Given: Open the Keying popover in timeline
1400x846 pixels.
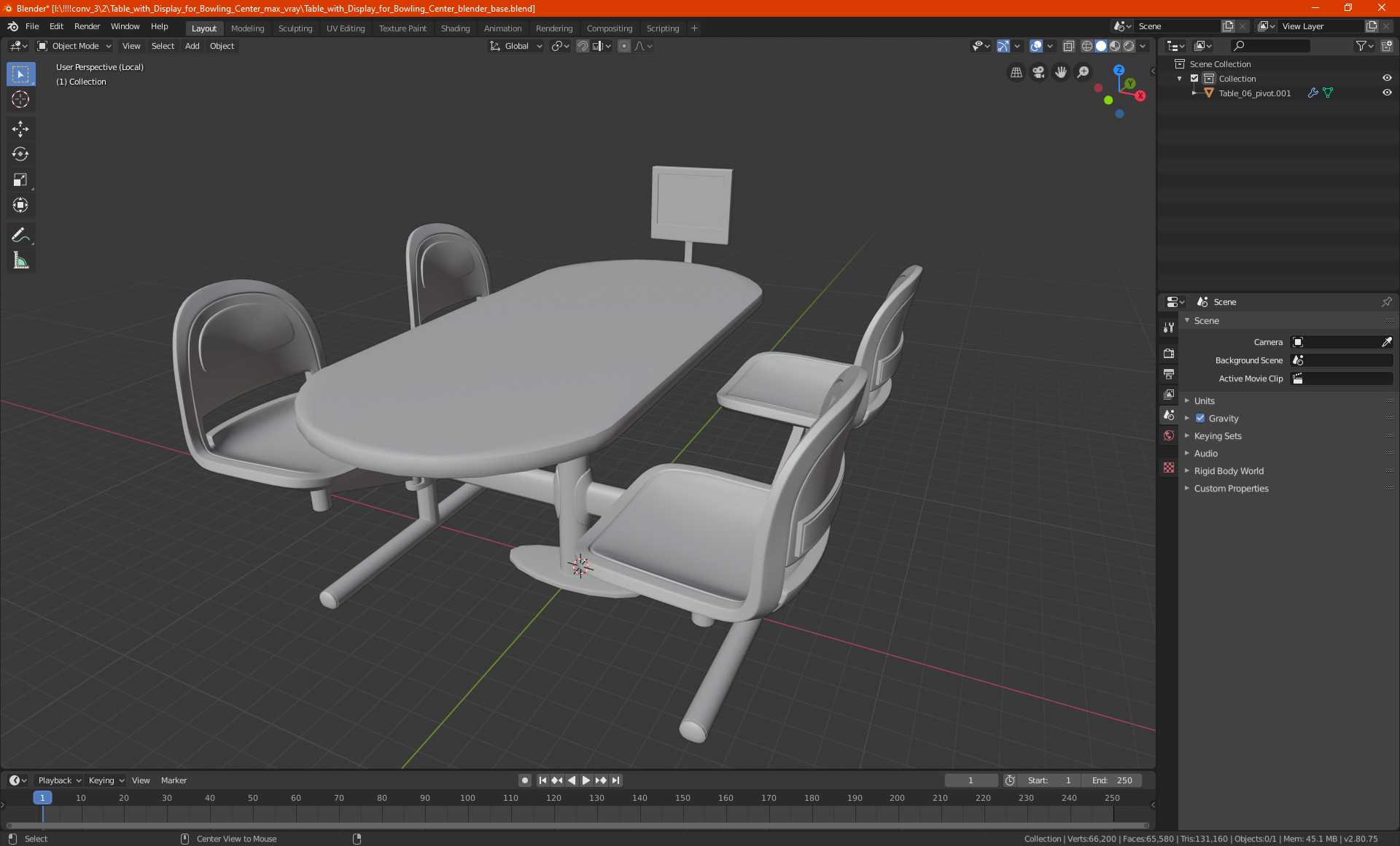Looking at the screenshot, I should [x=106, y=780].
